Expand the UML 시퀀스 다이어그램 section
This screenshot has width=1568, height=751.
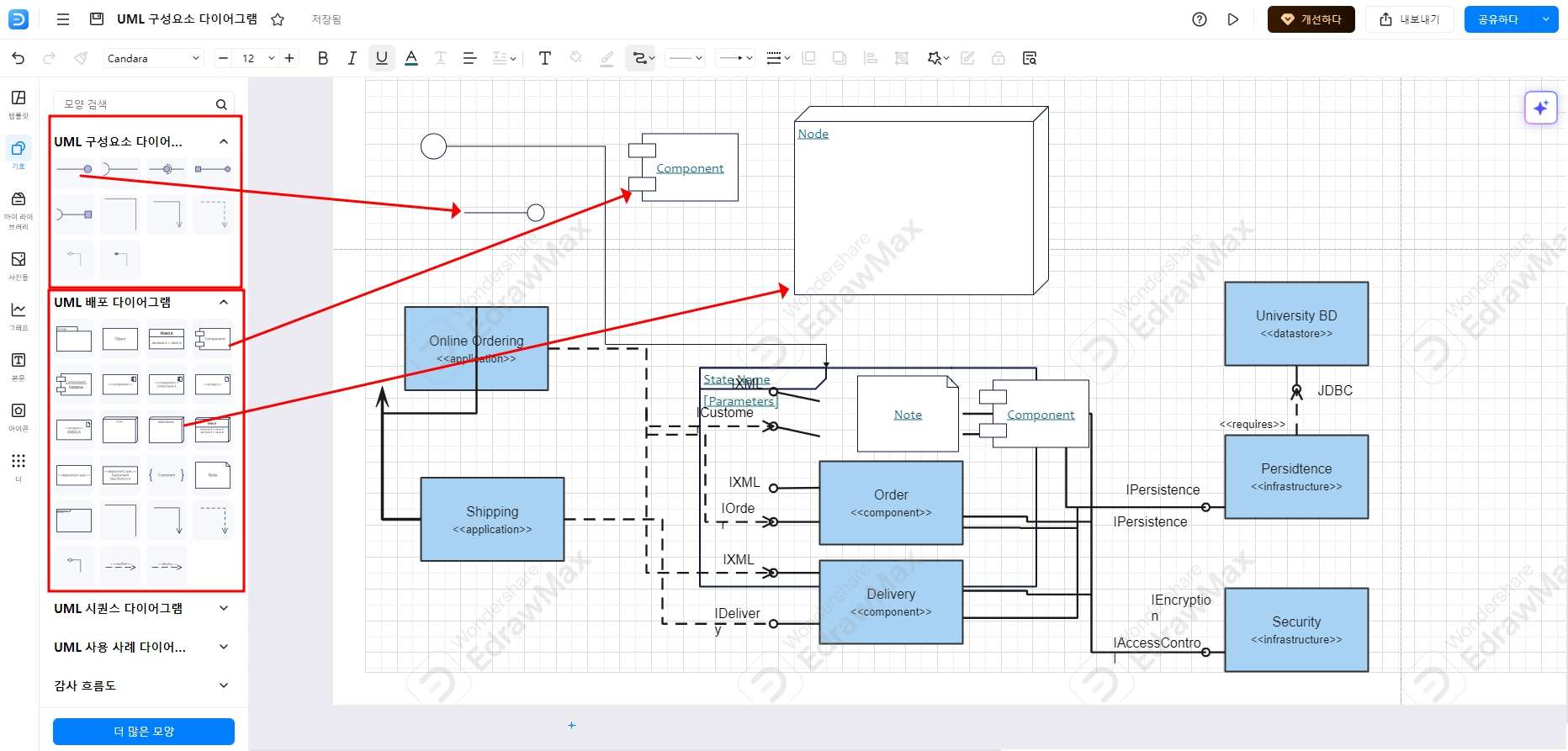[x=224, y=608]
